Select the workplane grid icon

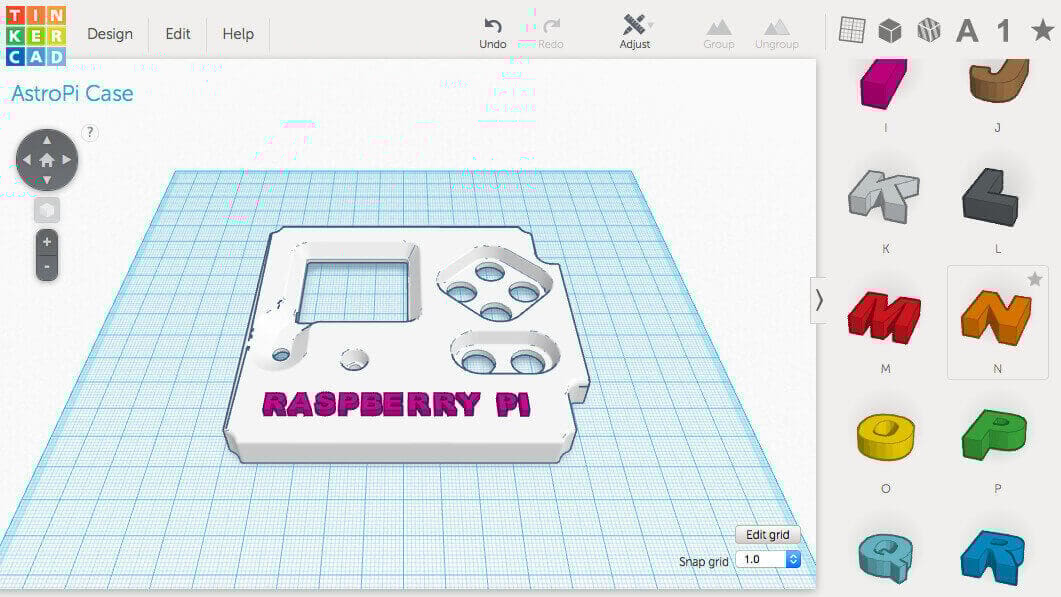pyautogui.click(x=852, y=31)
